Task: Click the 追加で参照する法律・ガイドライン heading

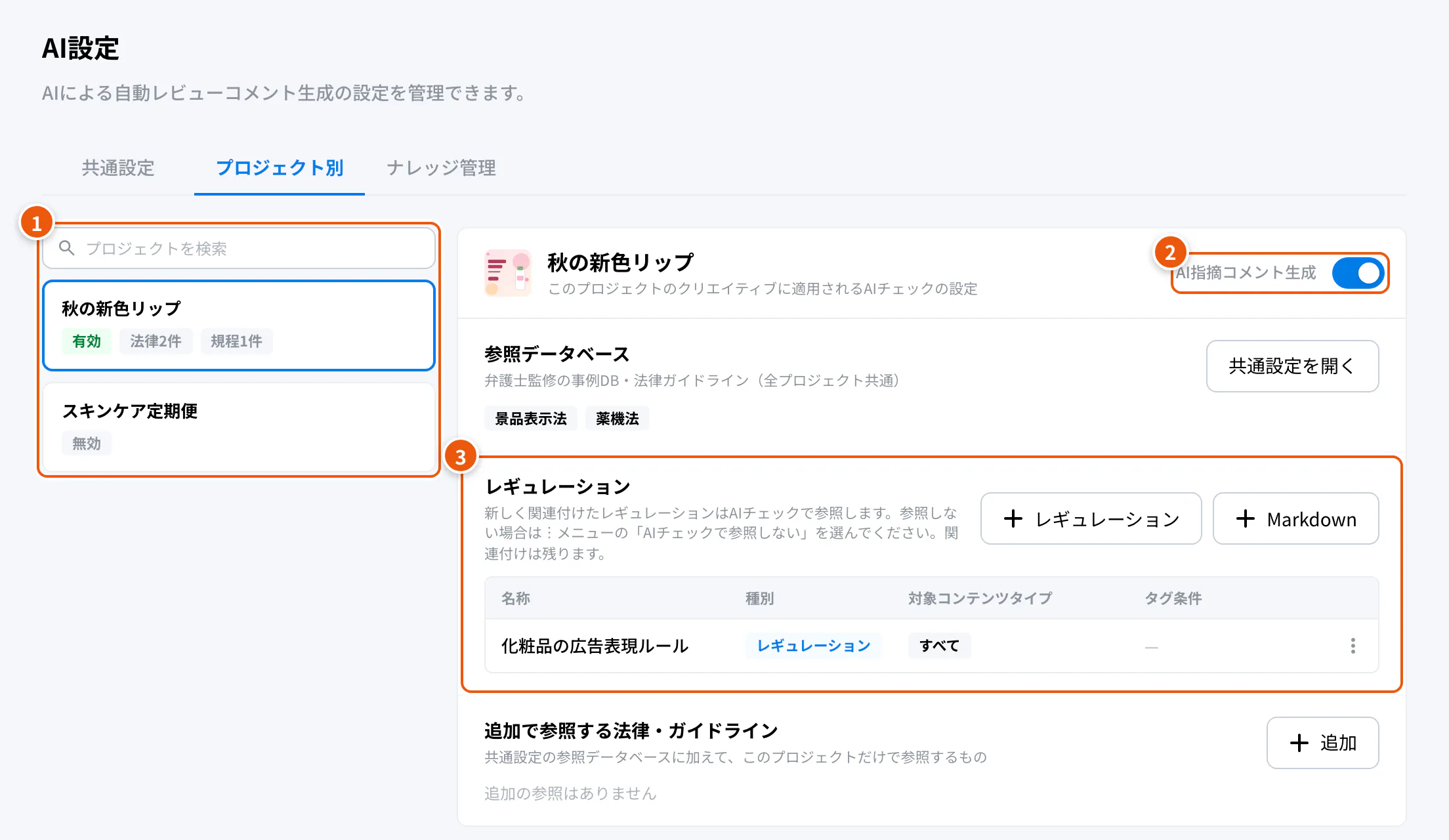Action: pyautogui.click(x=631, y=730)
